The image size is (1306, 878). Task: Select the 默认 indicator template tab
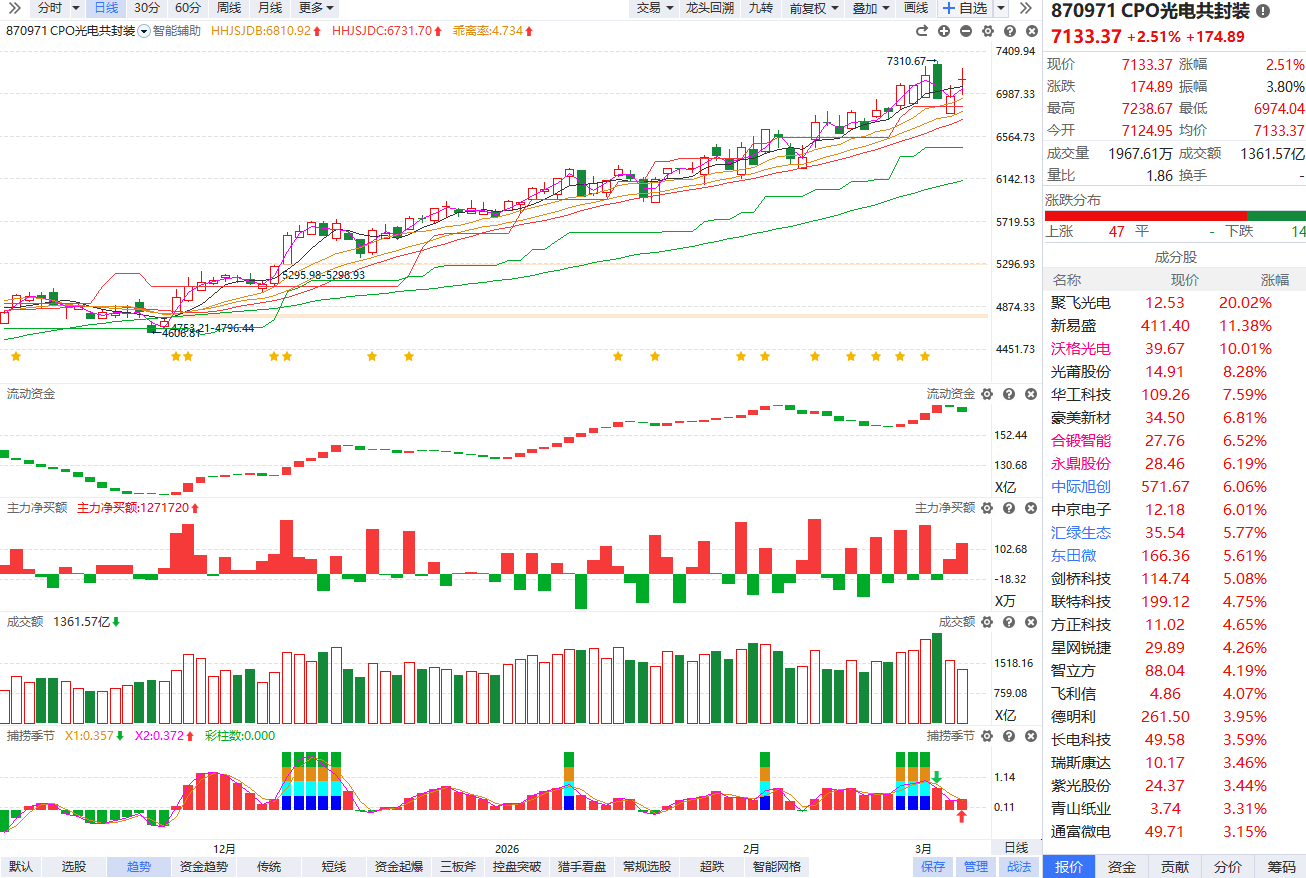[x=20, y=867]
